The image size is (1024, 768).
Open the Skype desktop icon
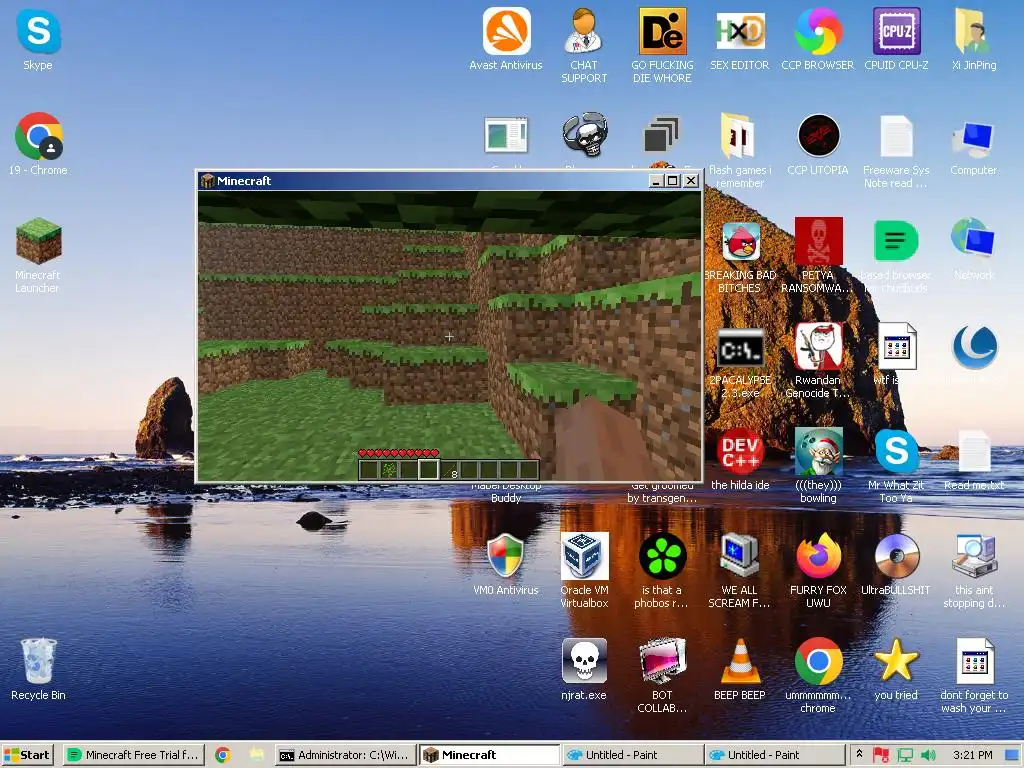point(38,32)
